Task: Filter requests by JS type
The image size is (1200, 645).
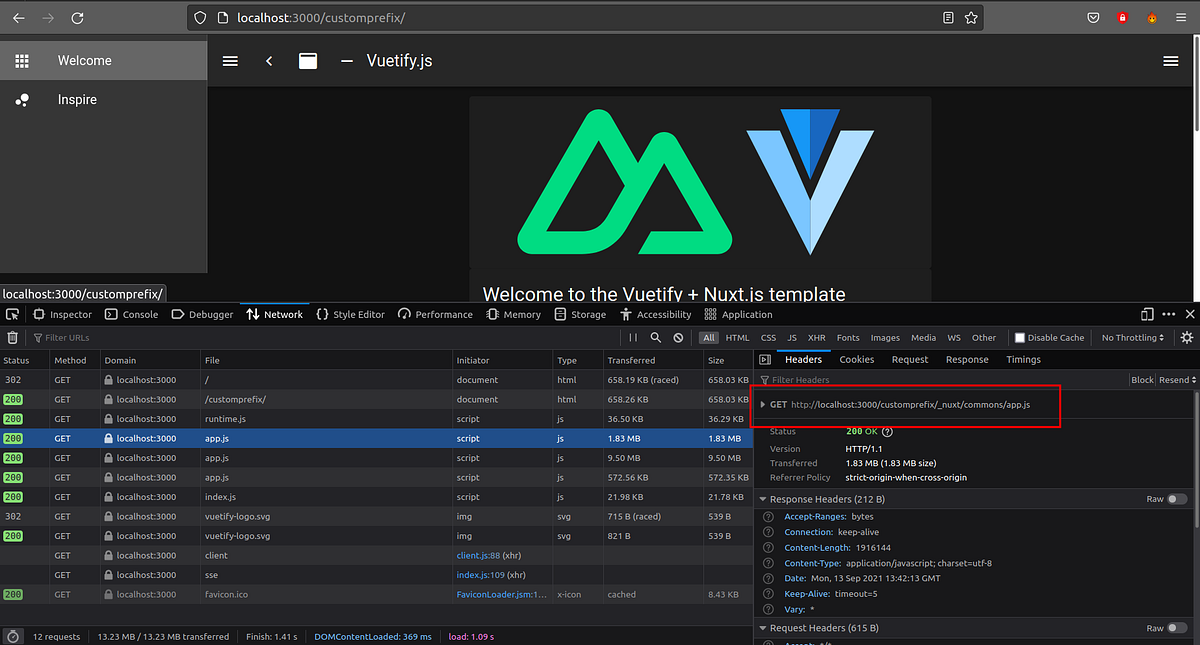Action: click(792, 338)
